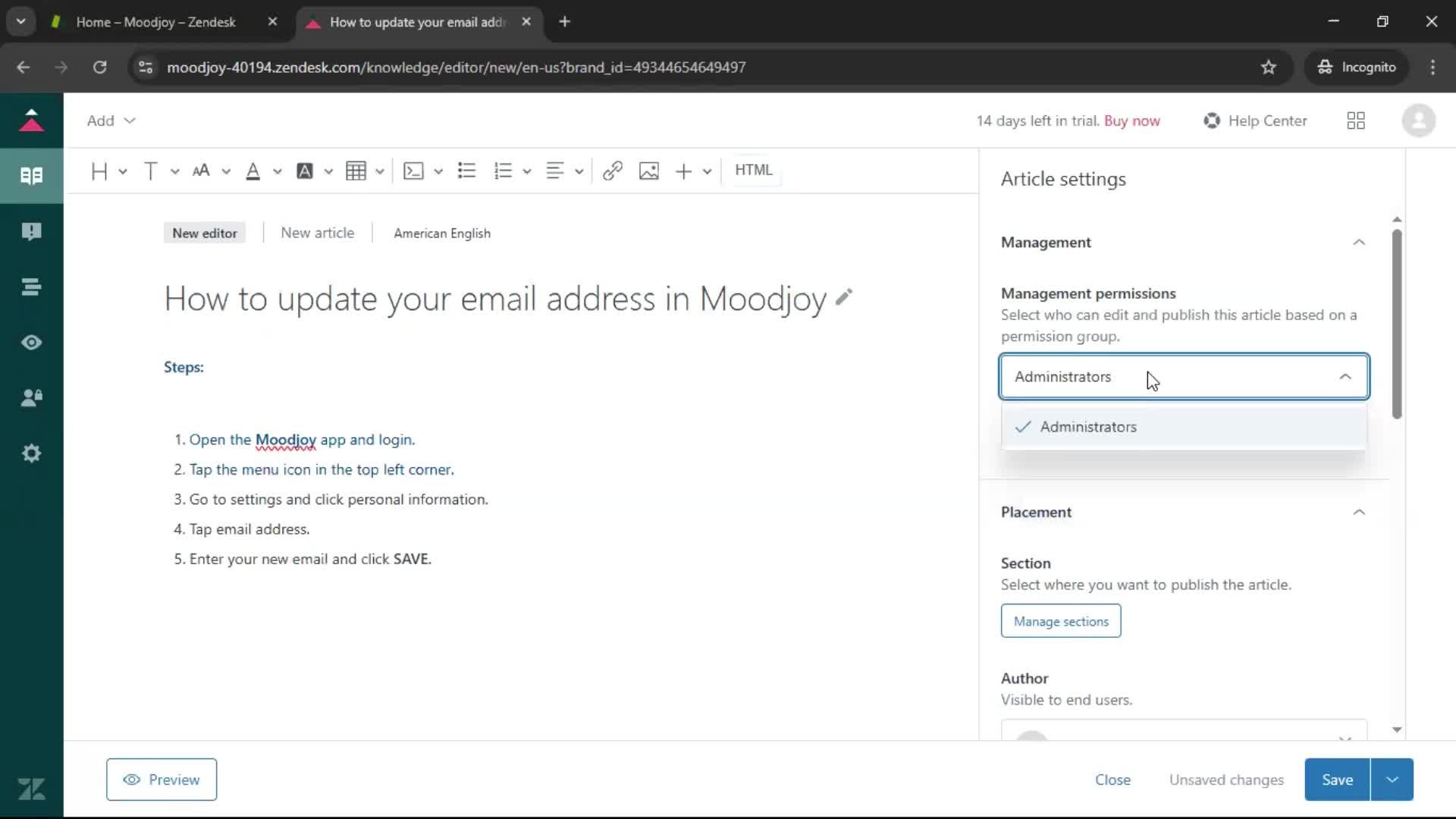Switch to Home – Moodjoy – Zendesk tab
Screen dimensions: 1456x819
(156, 22)
